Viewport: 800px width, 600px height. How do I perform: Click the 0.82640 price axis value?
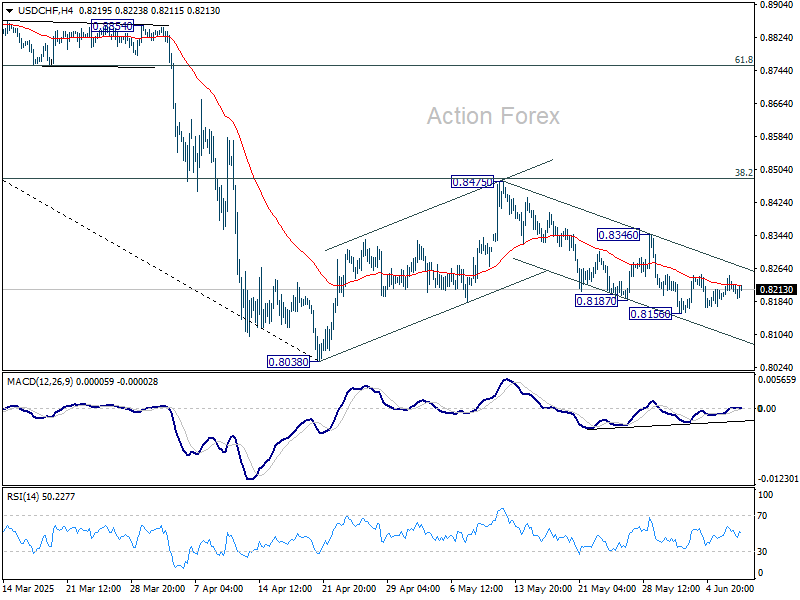coord(777,269)
